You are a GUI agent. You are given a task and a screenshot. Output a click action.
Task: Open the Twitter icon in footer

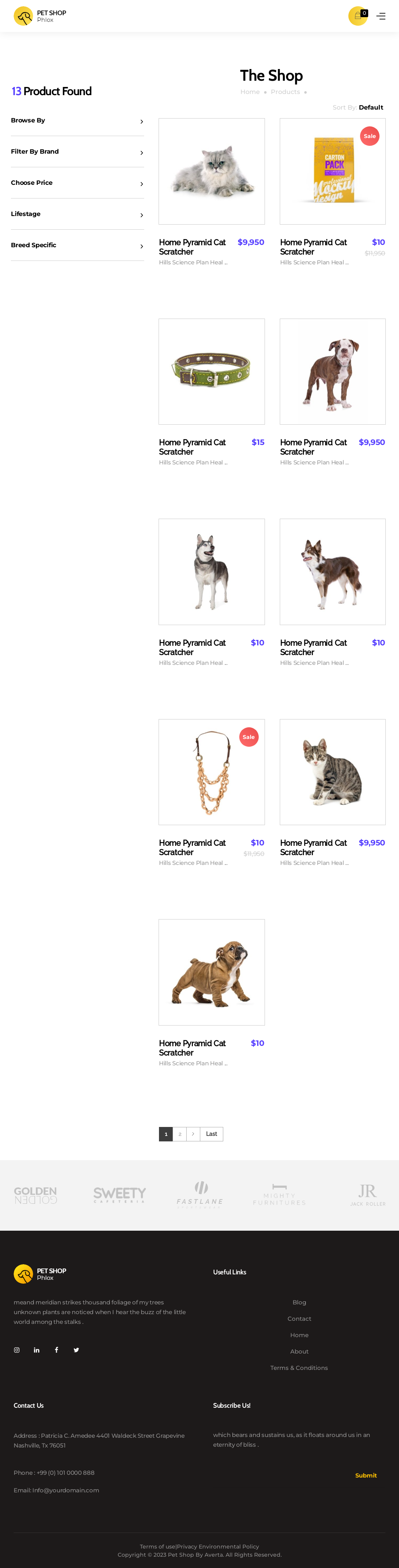tap(76, 1350)
